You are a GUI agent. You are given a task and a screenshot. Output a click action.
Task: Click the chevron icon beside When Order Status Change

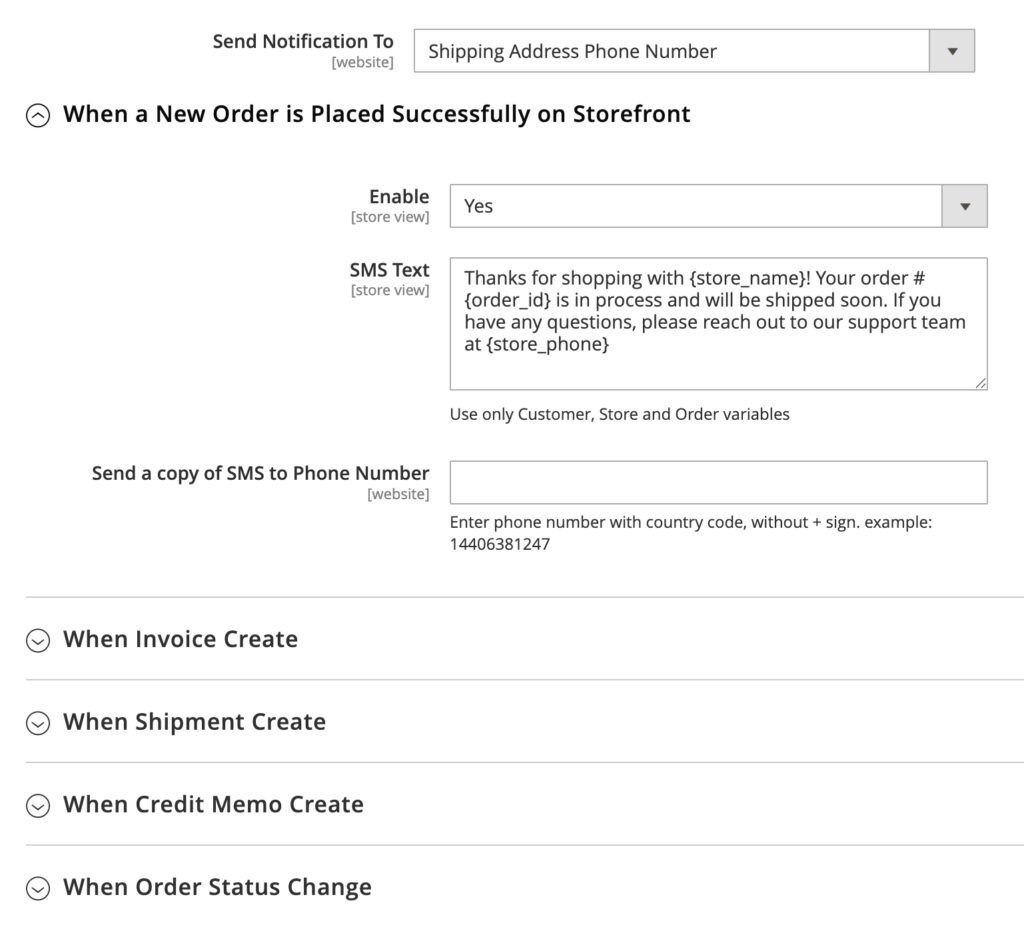(38, 888)
